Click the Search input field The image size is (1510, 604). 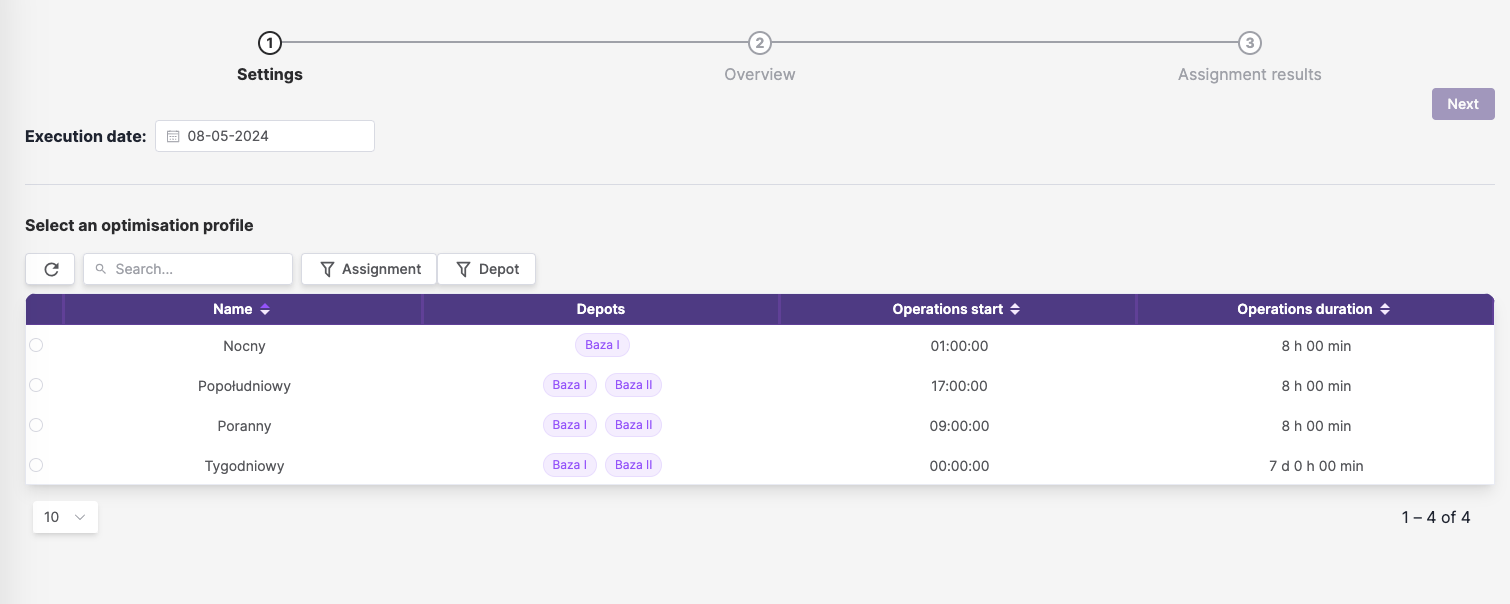188,269
